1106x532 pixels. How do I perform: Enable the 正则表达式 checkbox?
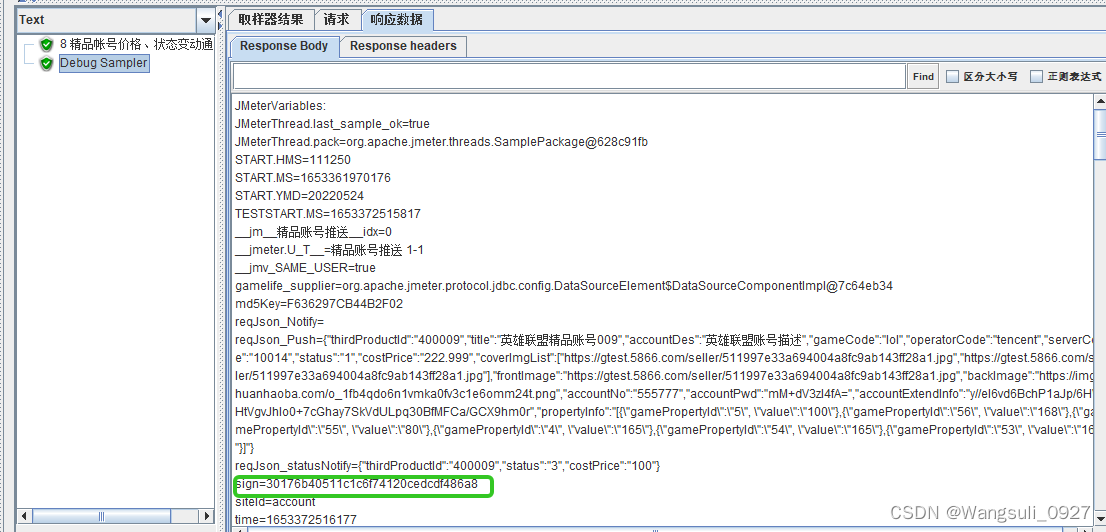click(x=1036, y=76)
